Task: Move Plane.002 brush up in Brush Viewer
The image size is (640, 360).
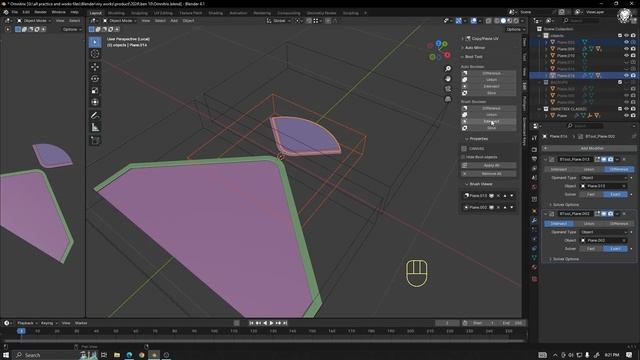Action: pos(505,207)
